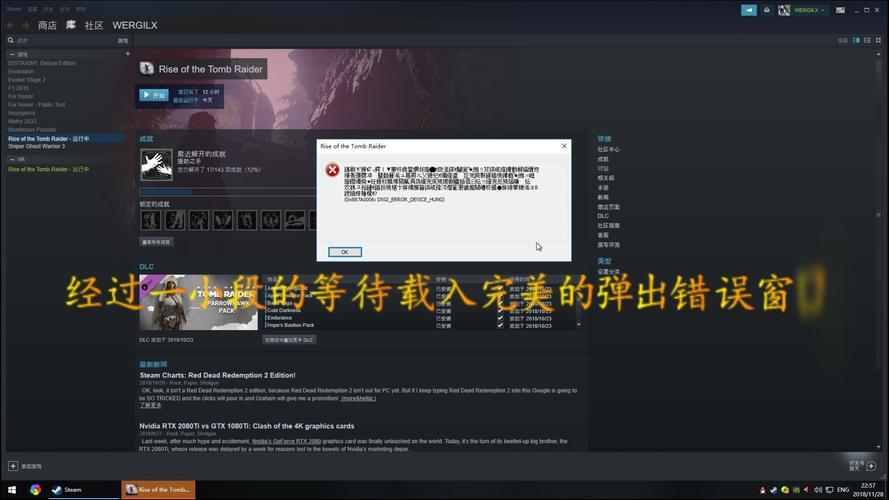Open the DLC link in right sidebar
This screenshot has width=889, height=500.
pyautogui.click(x=603, y=216)
